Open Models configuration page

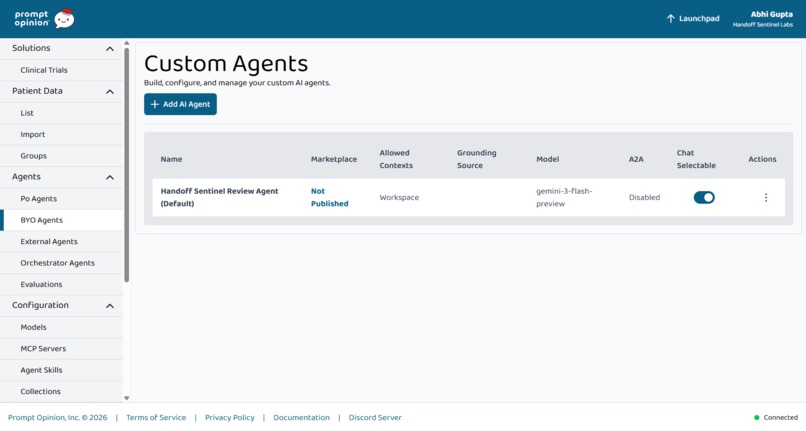[61, 327]
